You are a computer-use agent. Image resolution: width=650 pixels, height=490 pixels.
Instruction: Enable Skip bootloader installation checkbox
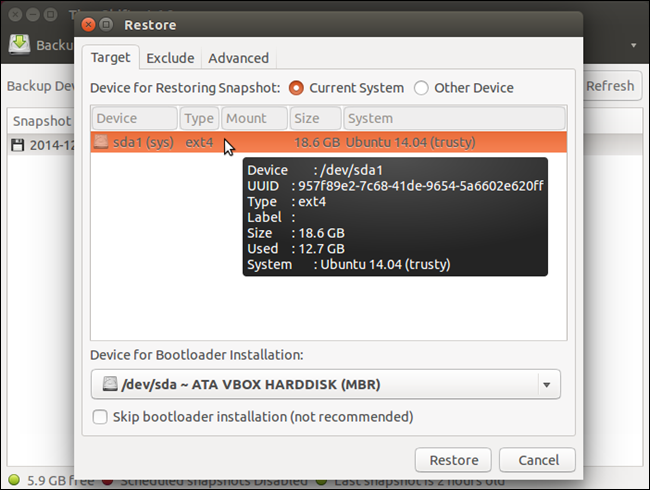click(x=100, y=417)
